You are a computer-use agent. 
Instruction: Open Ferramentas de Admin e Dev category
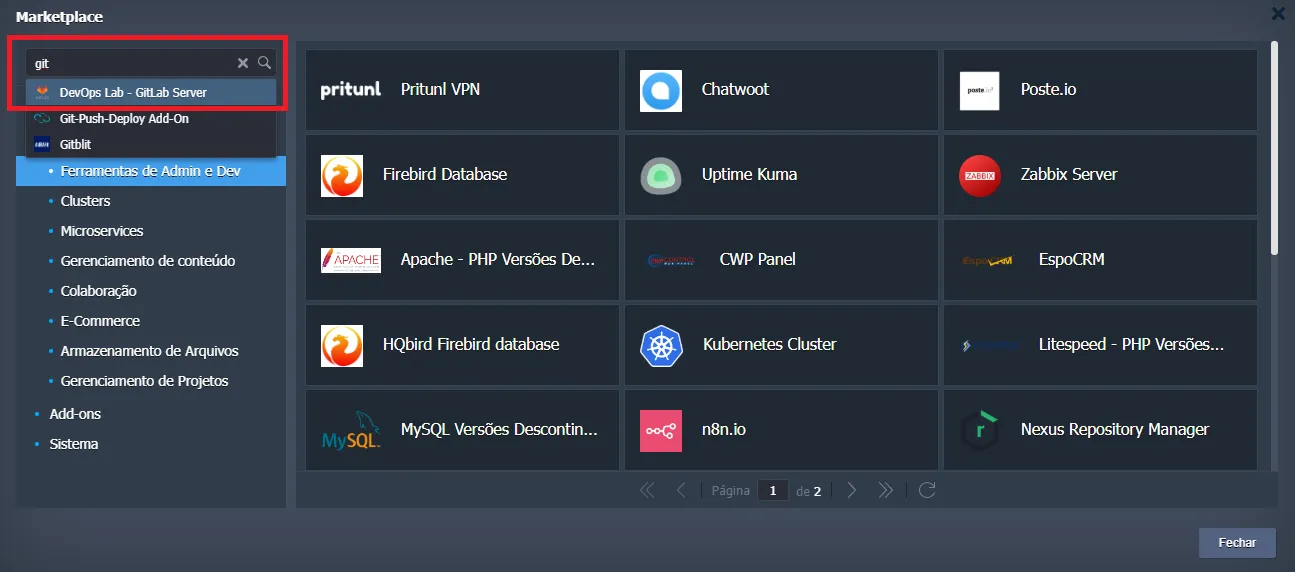151,171
